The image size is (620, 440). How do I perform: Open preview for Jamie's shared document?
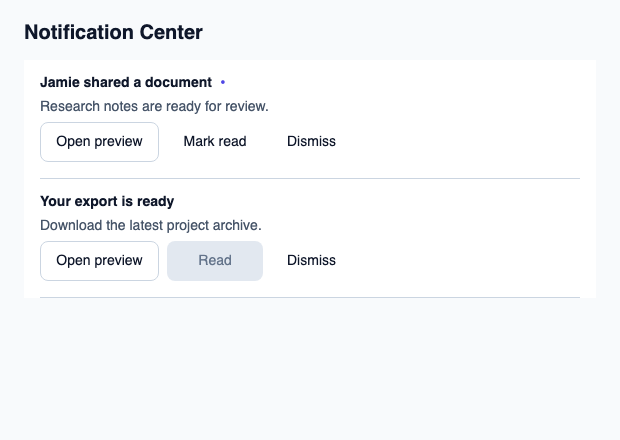(99, 142)
